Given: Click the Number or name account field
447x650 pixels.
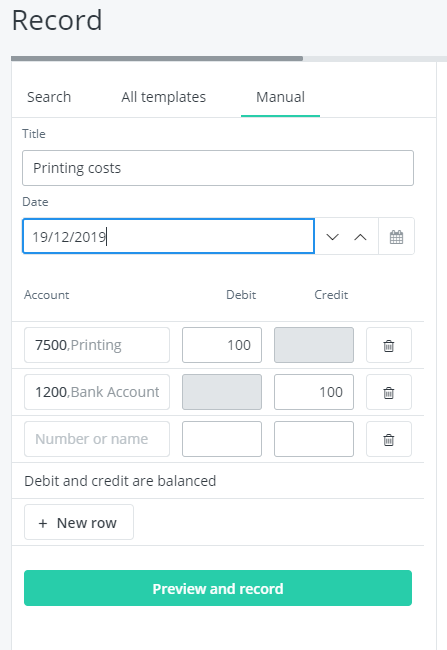Looking at the screenshot, I should 97,439.
